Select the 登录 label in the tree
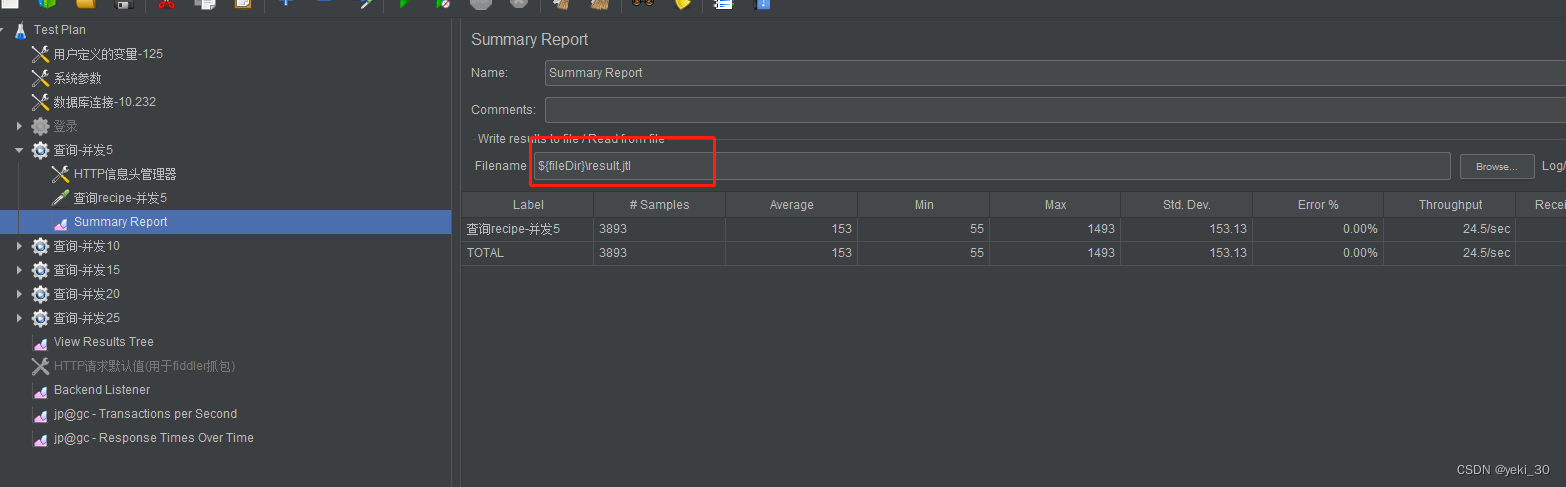1566x487 pixels. pyautogui.click(x=65, y=126)
